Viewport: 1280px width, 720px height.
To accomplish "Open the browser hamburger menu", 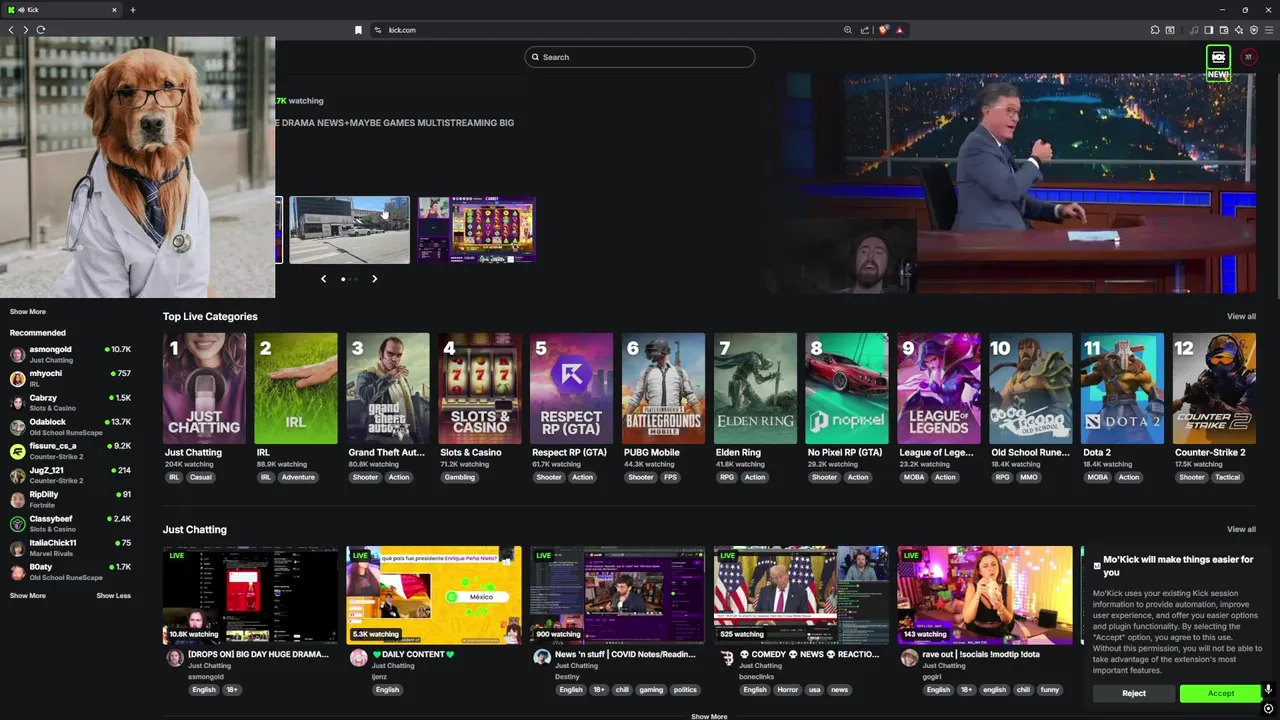I will coord(1269,30).
